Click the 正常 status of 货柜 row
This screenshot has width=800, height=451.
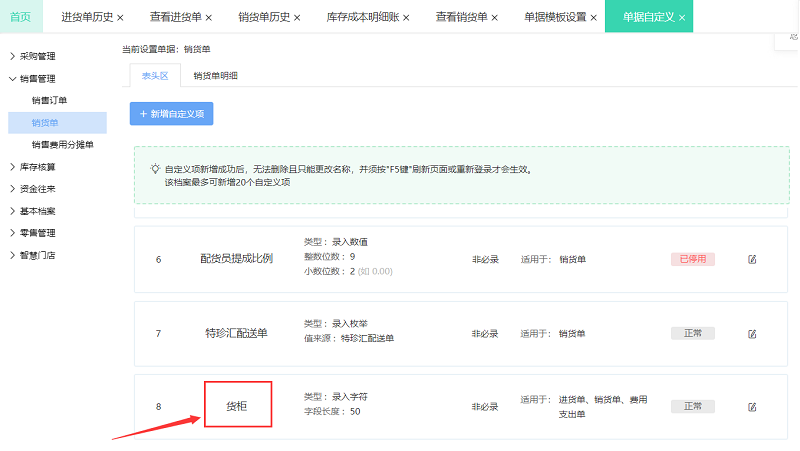693,407
